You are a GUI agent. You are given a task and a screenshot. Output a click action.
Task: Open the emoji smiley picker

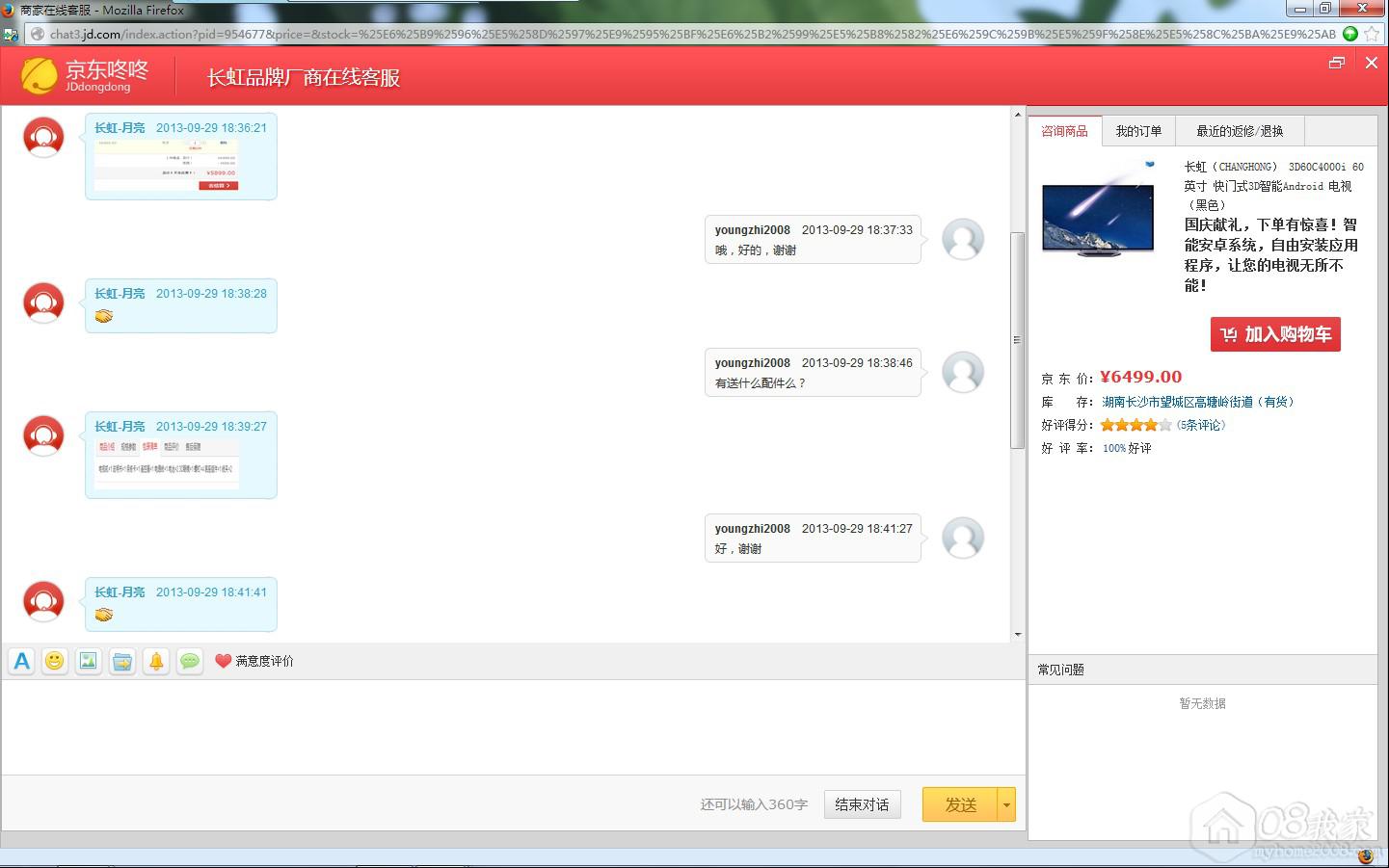[55, 661]
